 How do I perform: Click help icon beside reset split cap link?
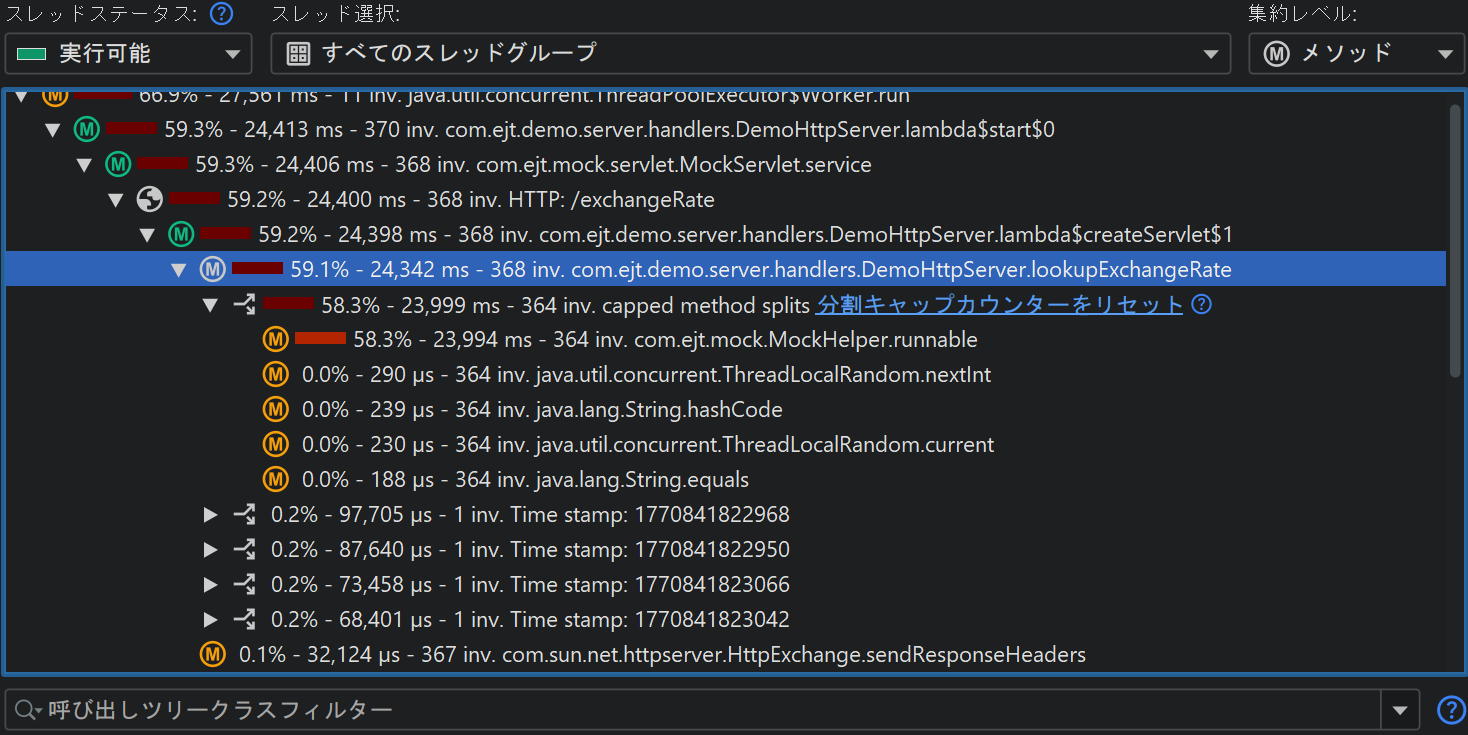[x=1202, y=305]
